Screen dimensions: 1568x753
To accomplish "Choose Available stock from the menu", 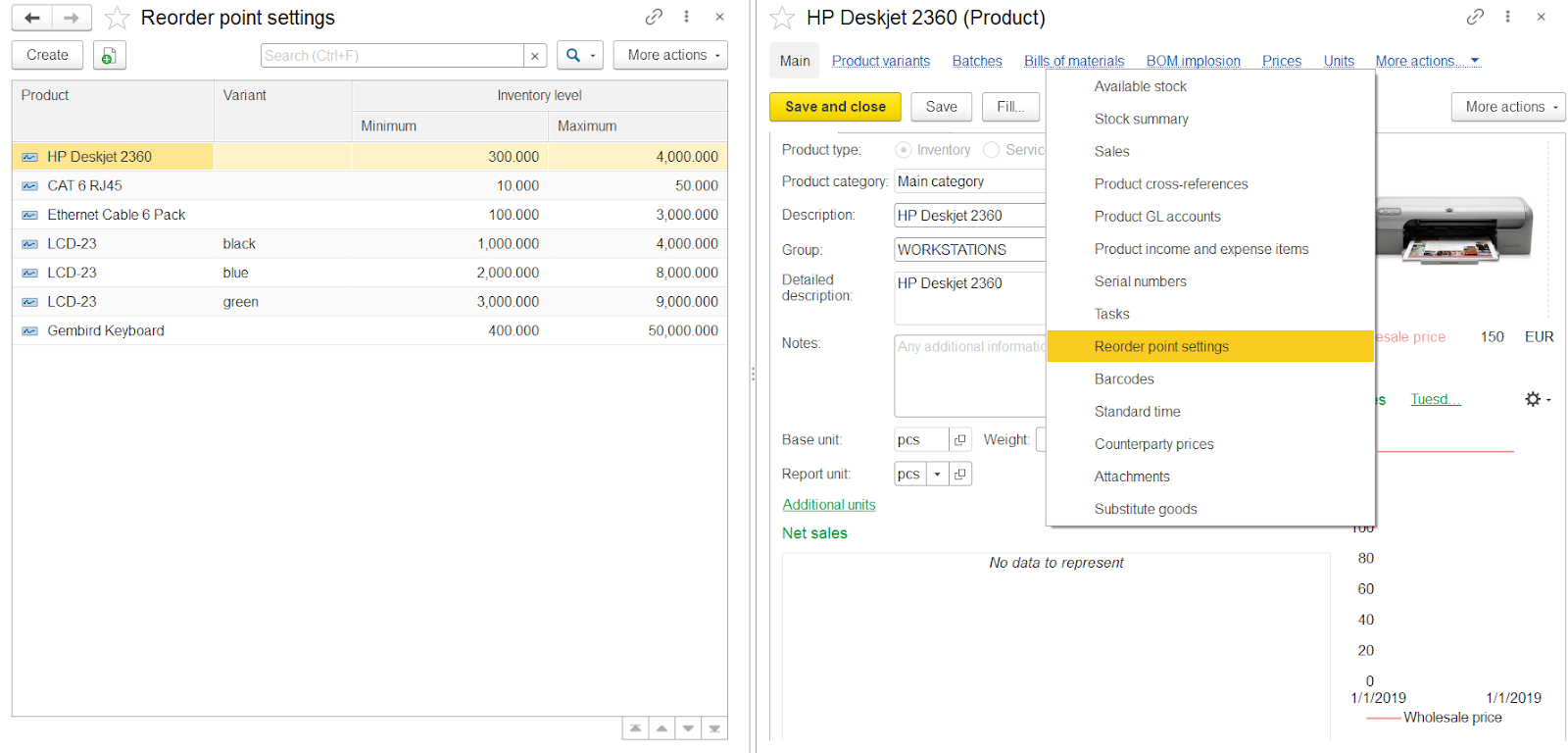I will (1210, 87).
